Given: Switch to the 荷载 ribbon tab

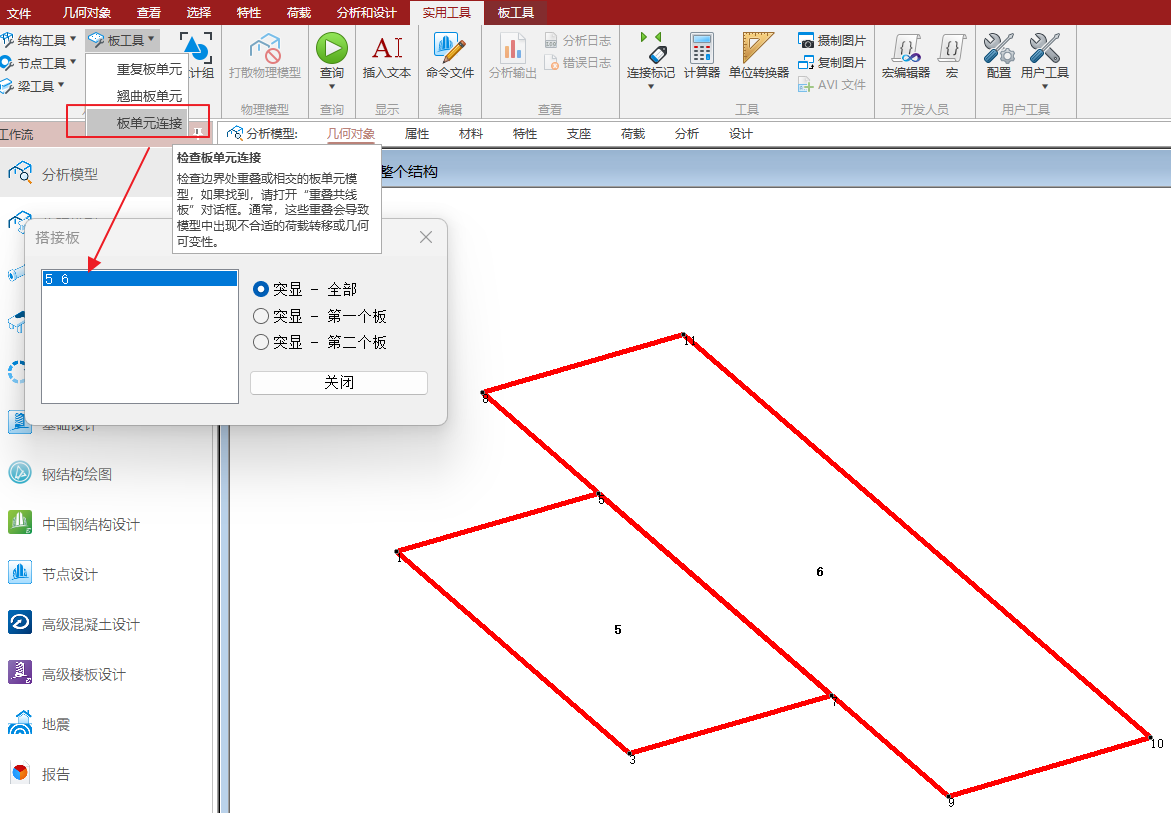Looking at the screenshot, I should [299, 13].
